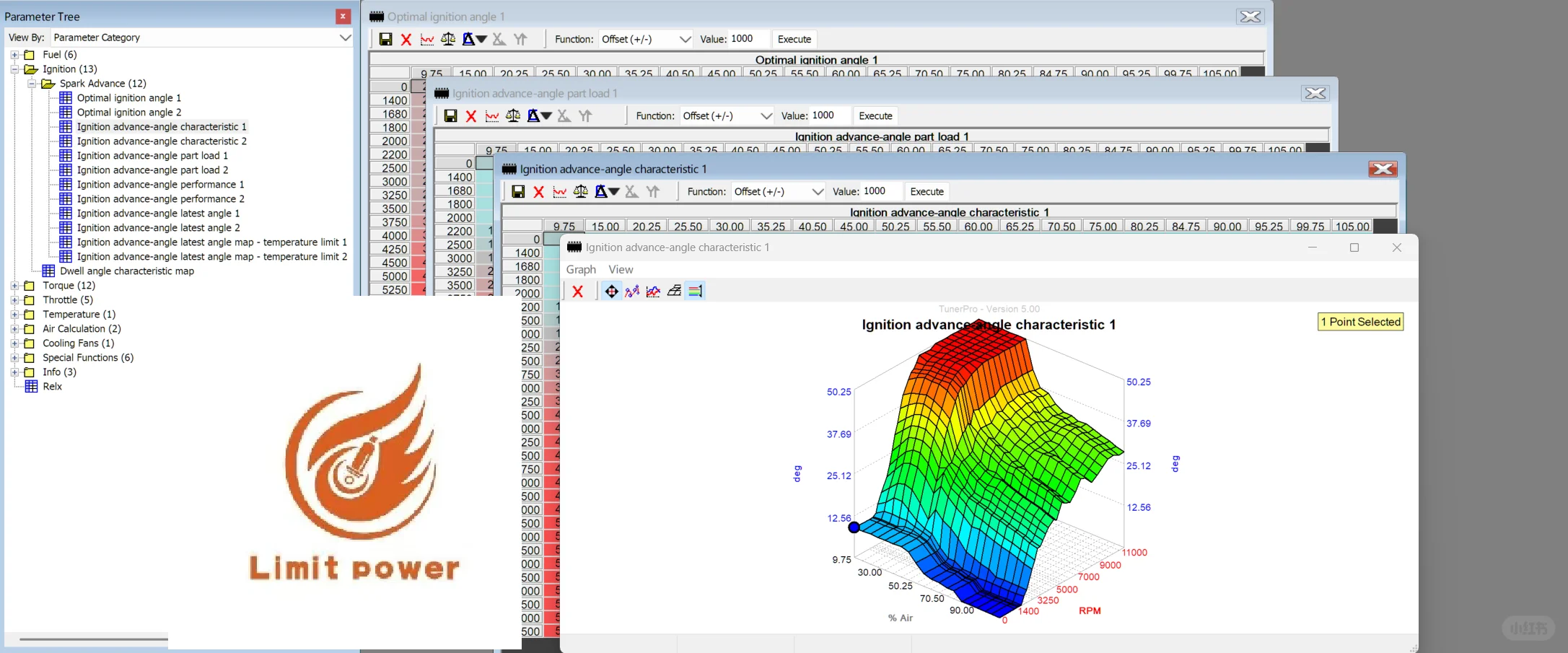The image size is (1568, 653).
Task: Select Ignition advance-angle performance 1 in the tree
Action: tap(160, 185)
